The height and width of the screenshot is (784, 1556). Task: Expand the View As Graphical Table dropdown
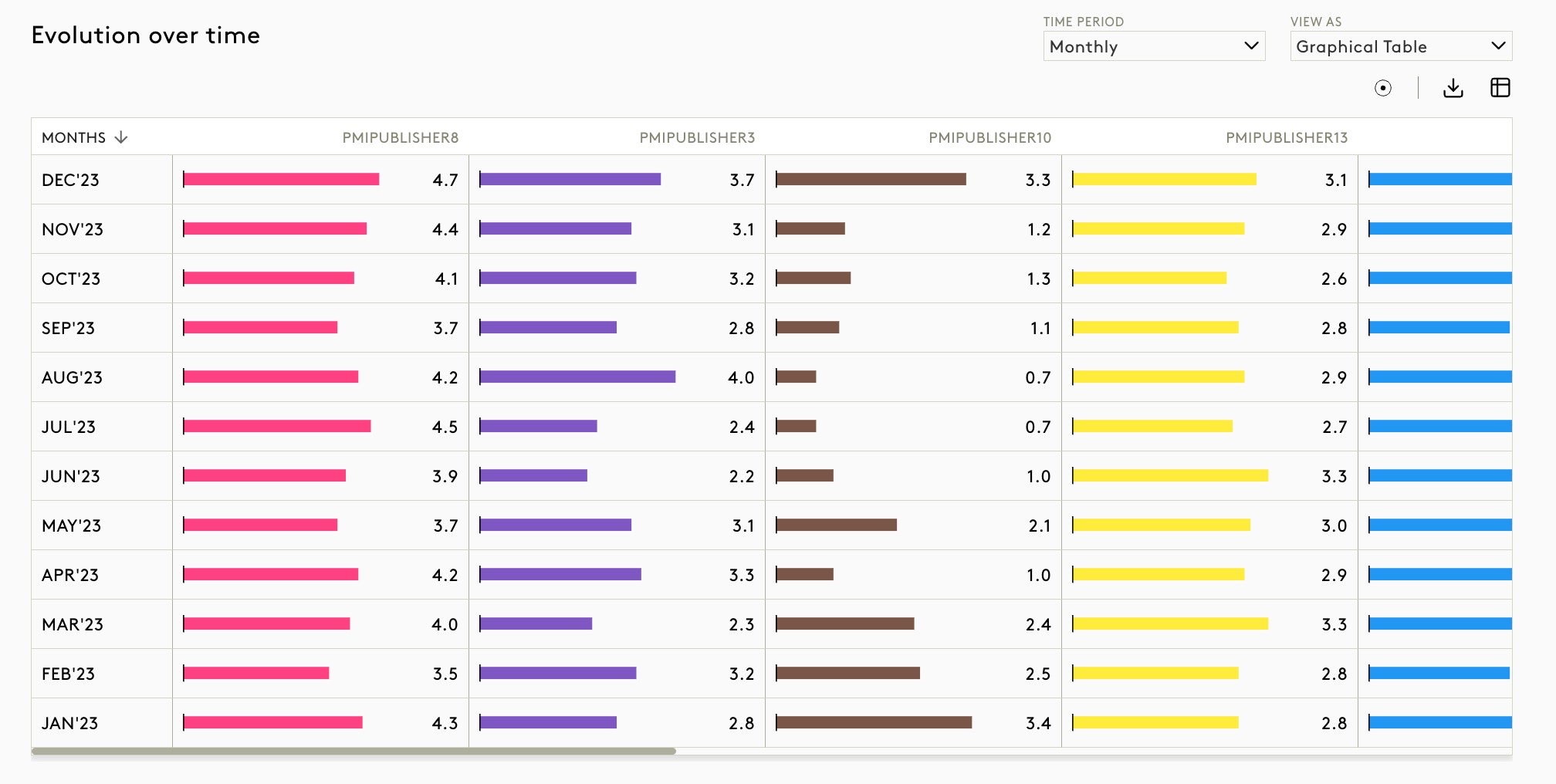tap(1401, 46)
